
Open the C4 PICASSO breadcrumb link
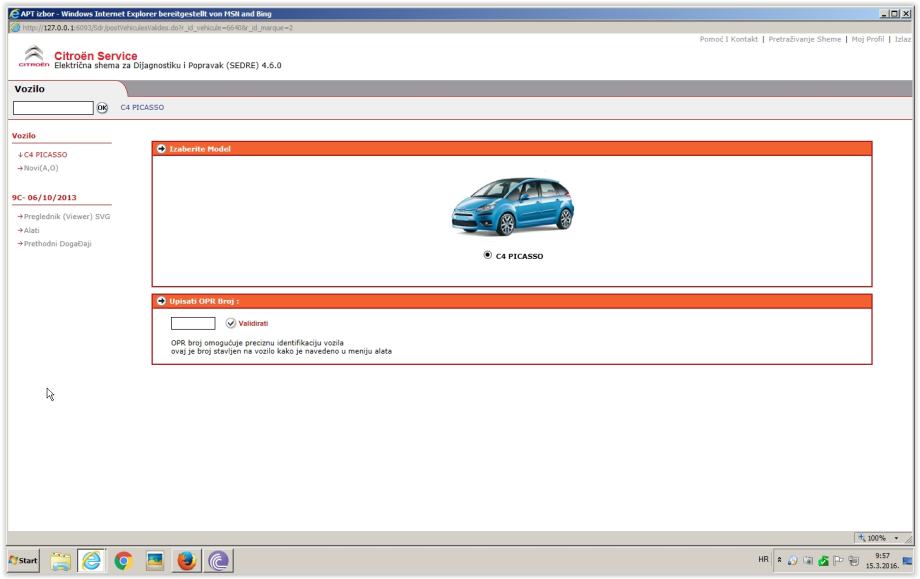click(x=142, y=107)
